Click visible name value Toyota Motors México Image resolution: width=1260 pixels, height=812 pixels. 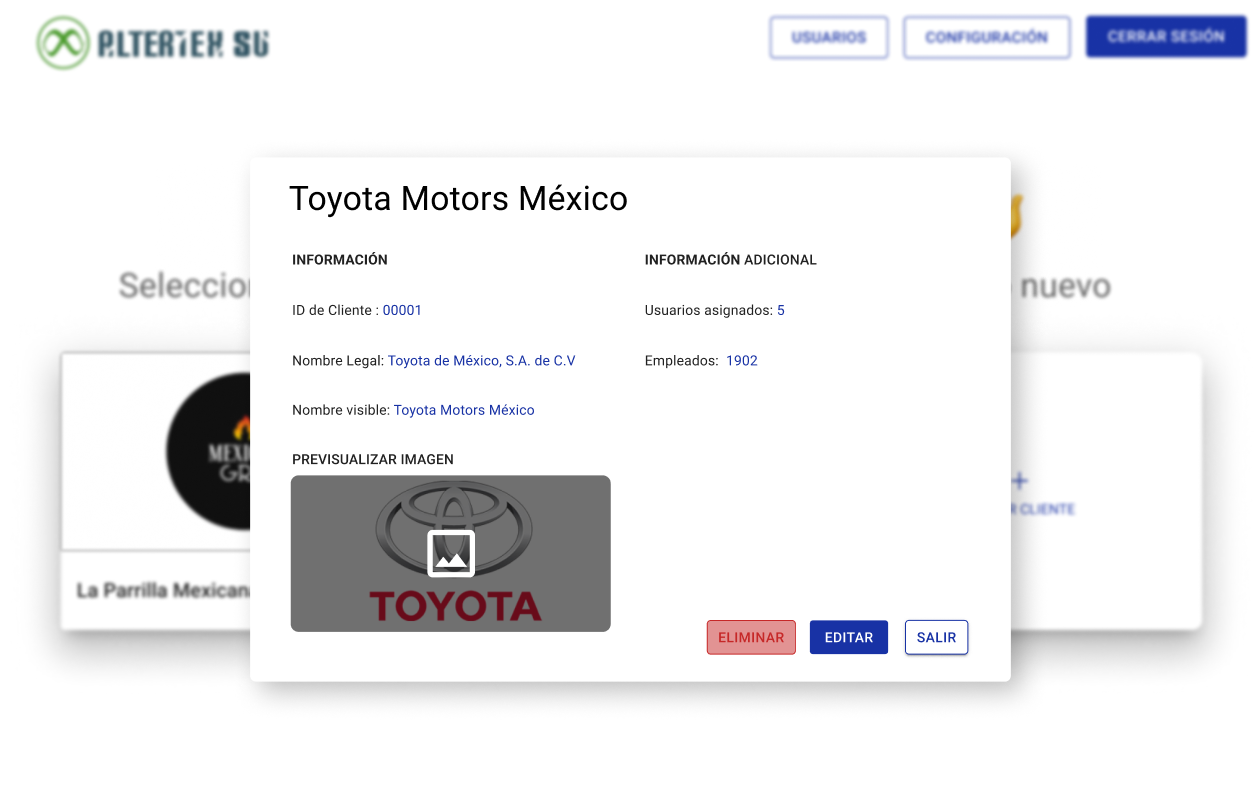point(464,410)
